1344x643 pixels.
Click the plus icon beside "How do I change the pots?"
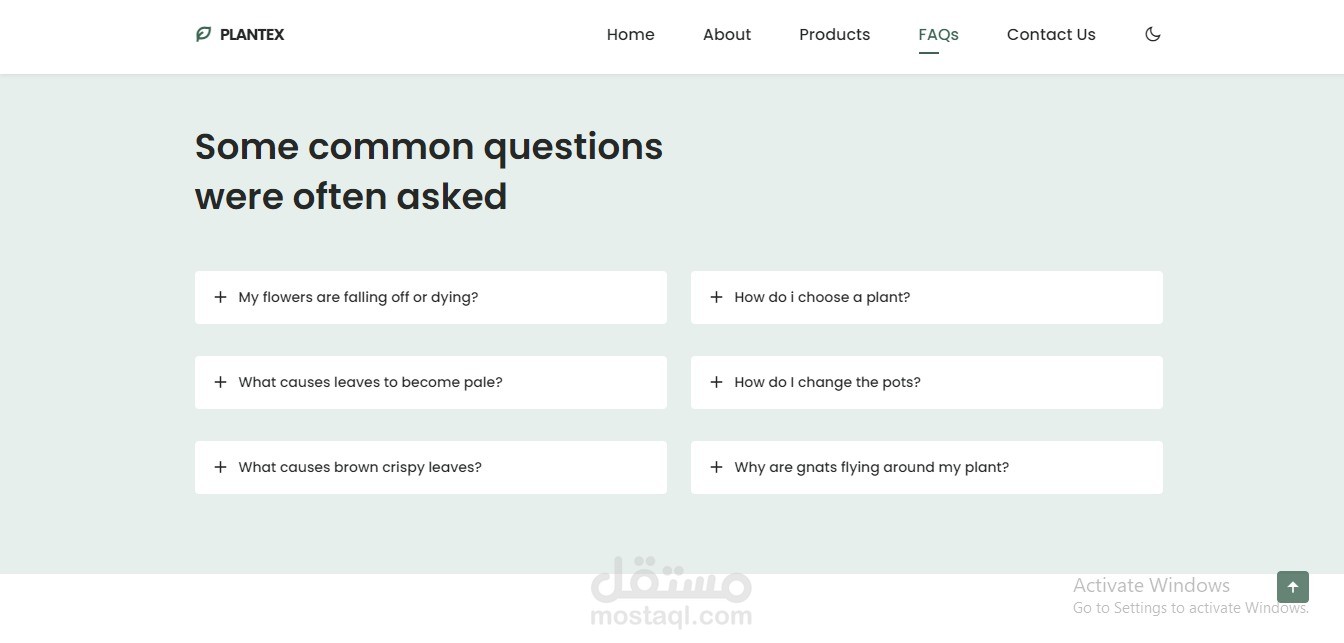(716, 382)
